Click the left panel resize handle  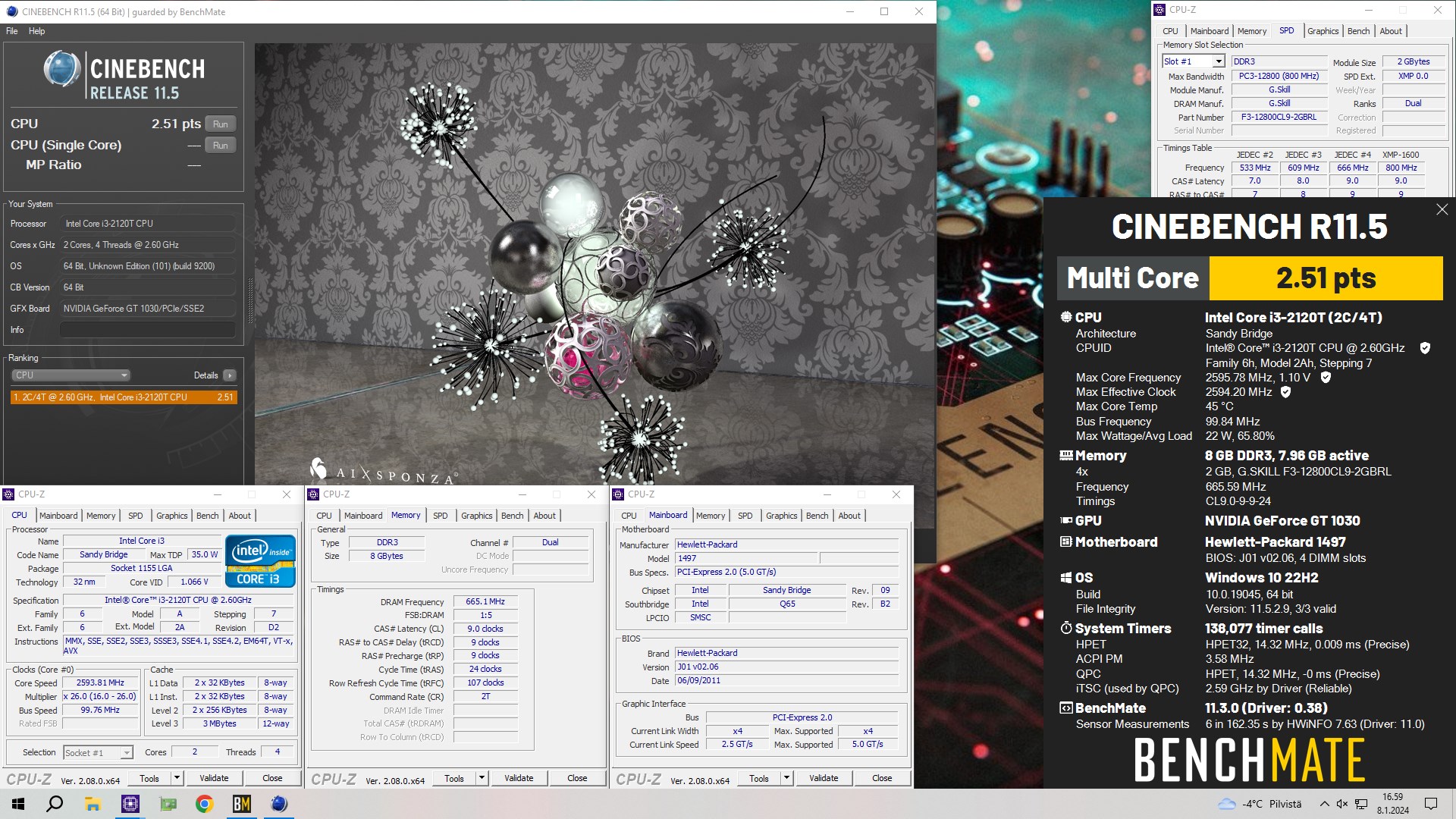pyautogui.click(x=249, y=300)
